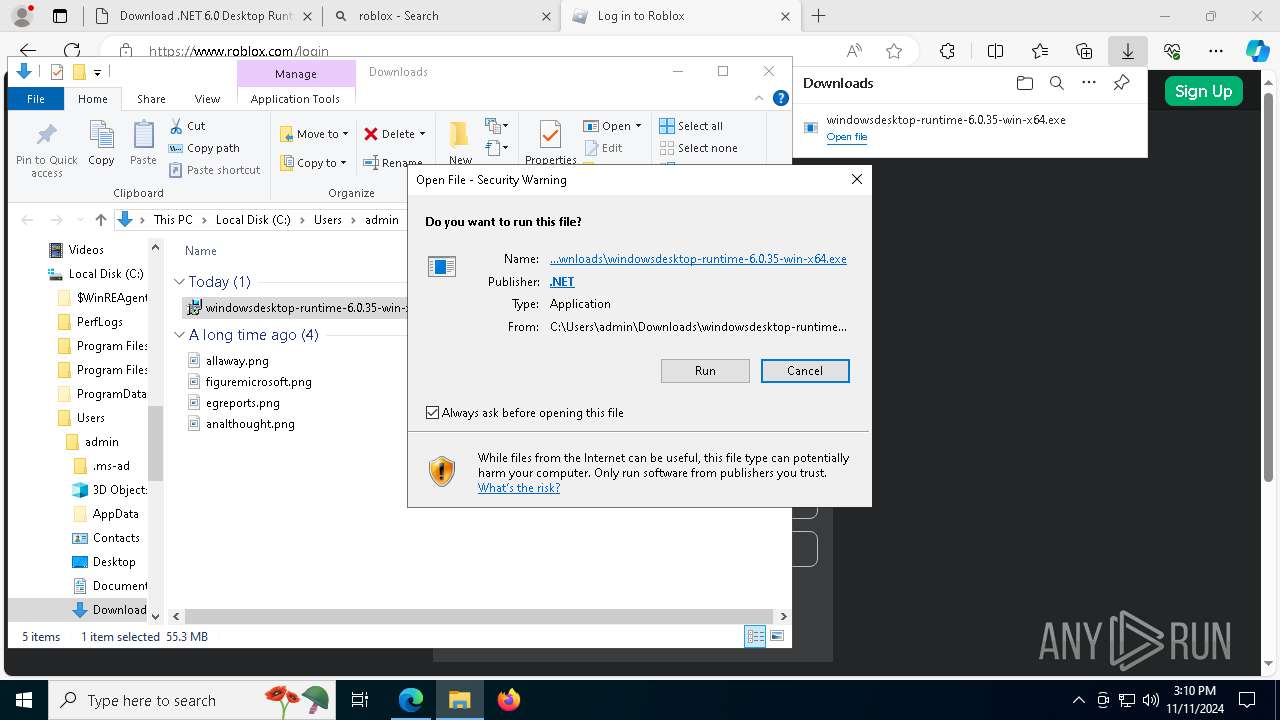Click Open file link in Edge Downloads
The width and height of the screenshot is (1280, 720).
847,137
